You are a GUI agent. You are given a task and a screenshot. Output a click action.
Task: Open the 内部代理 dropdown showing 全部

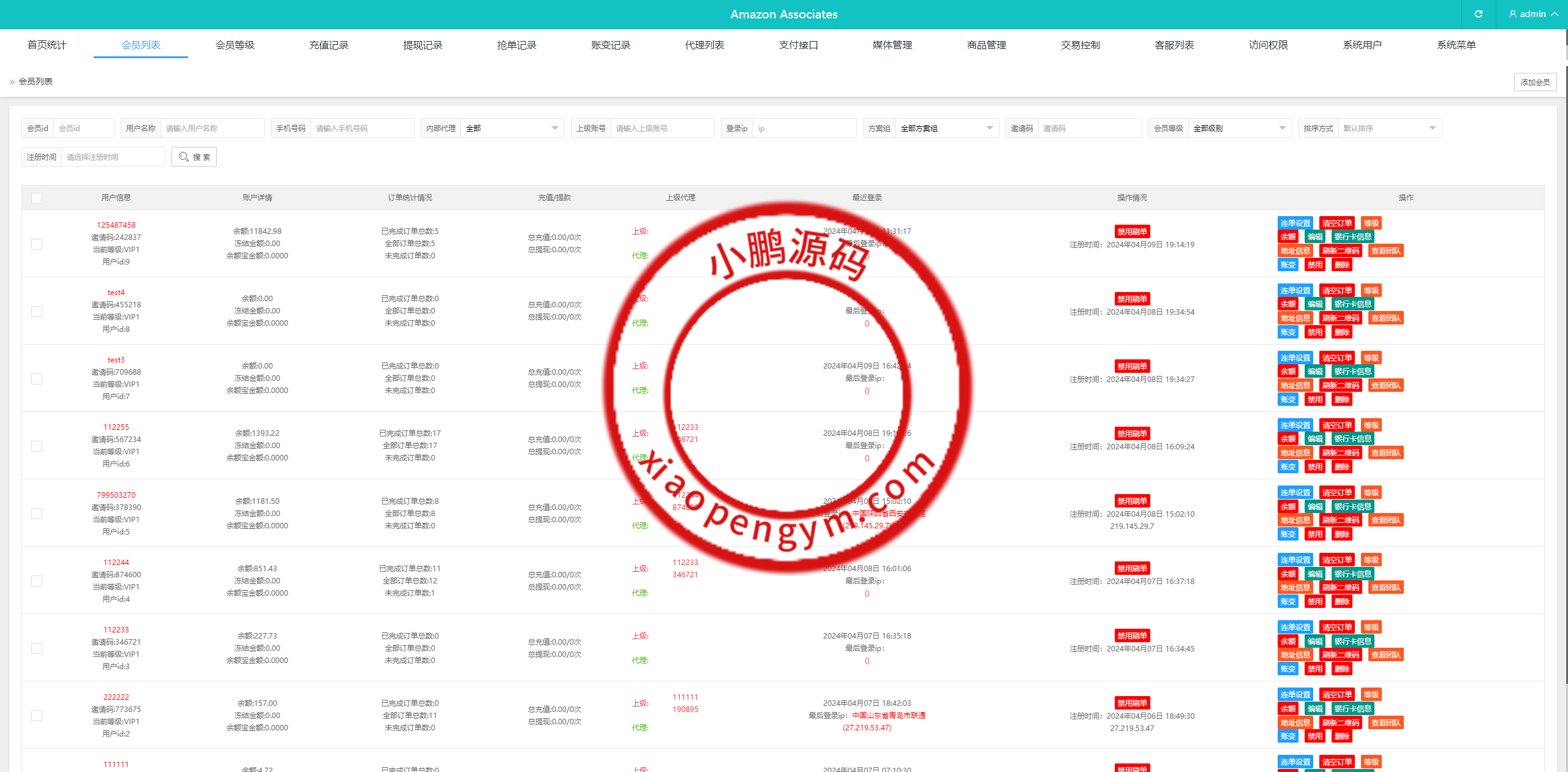tap(512, 128)
